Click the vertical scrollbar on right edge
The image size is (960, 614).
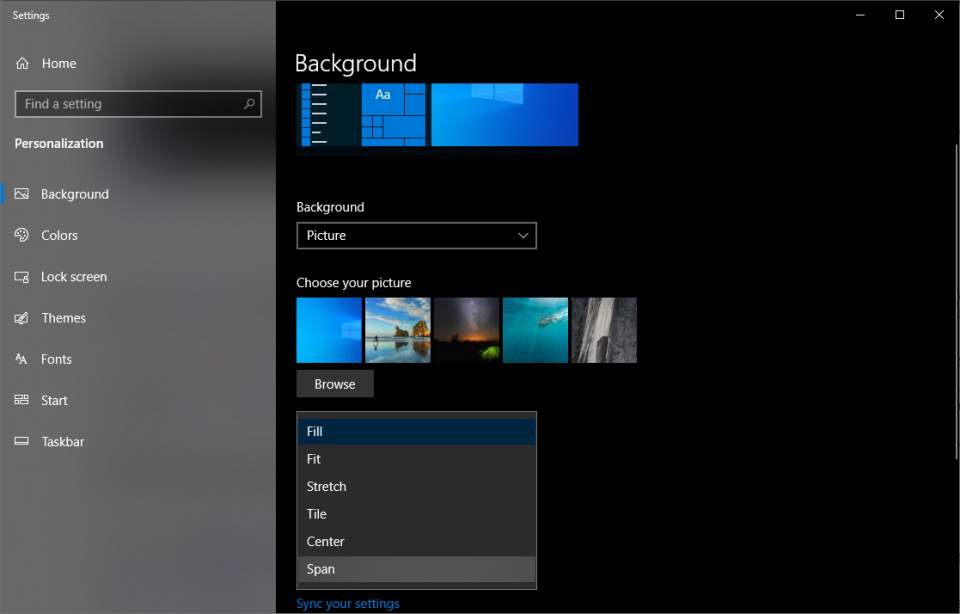pyautogui.click(x=955, y=300)
